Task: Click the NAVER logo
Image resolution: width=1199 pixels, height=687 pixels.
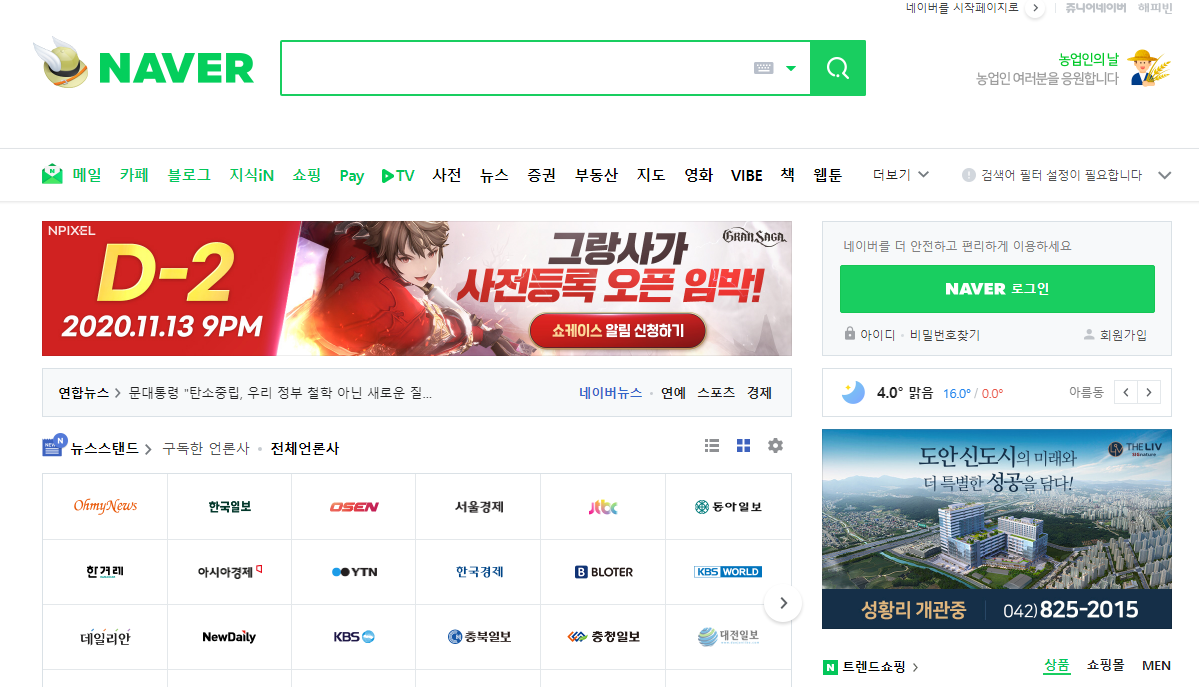Action: point(176,68)
